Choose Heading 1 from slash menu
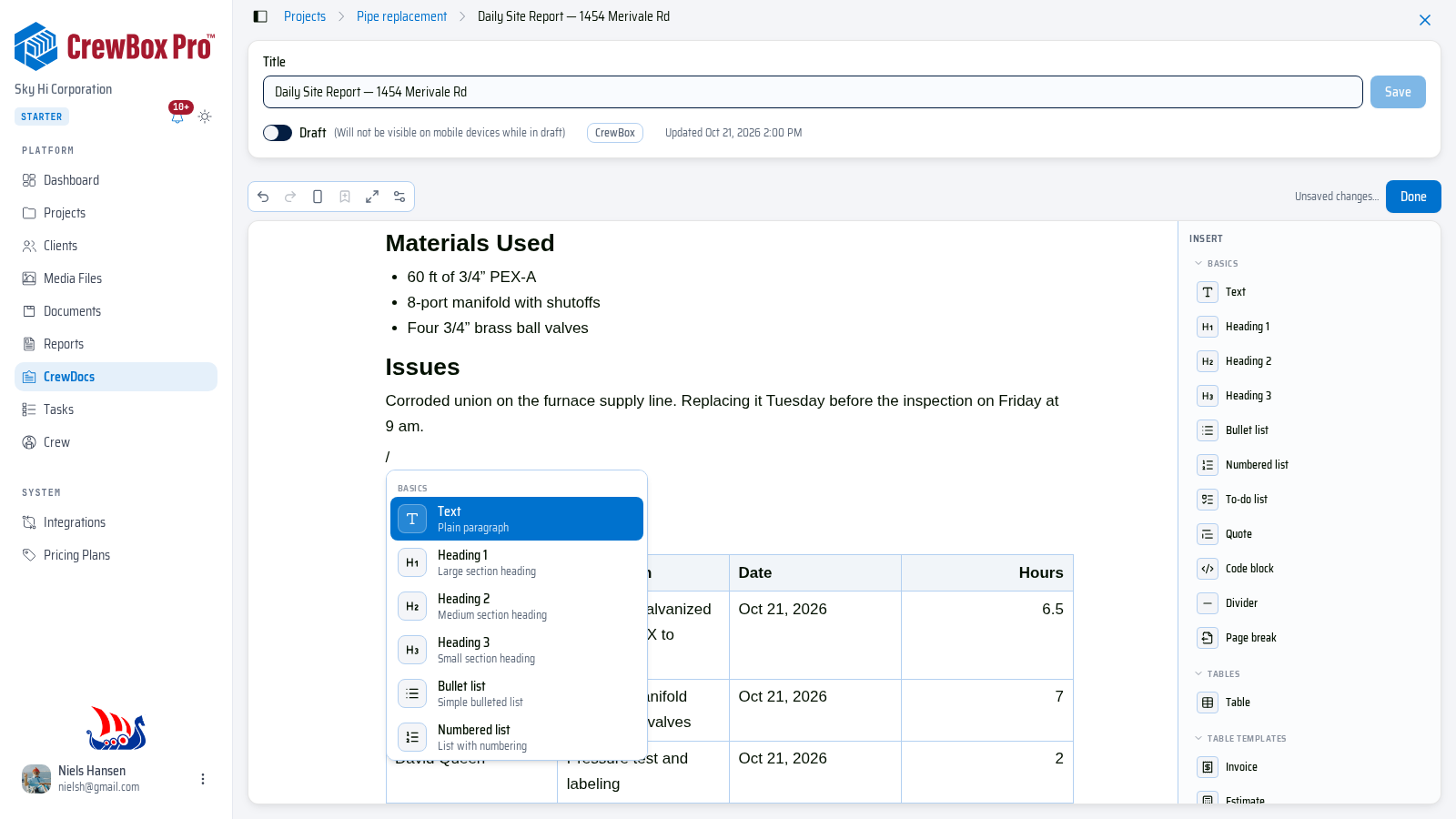The width and height of the screenshot is (1456, 819). (x=517, y=562)
